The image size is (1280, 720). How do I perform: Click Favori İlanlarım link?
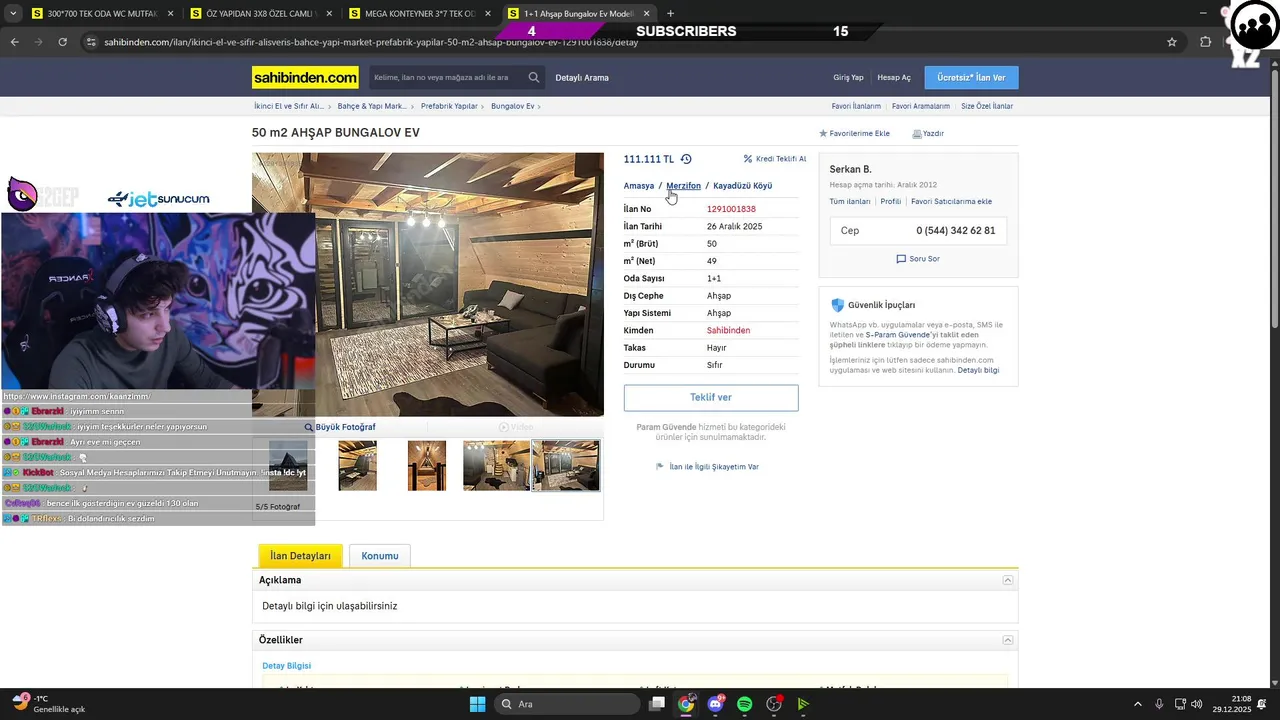pyautogui.click(x=856, y=106)
